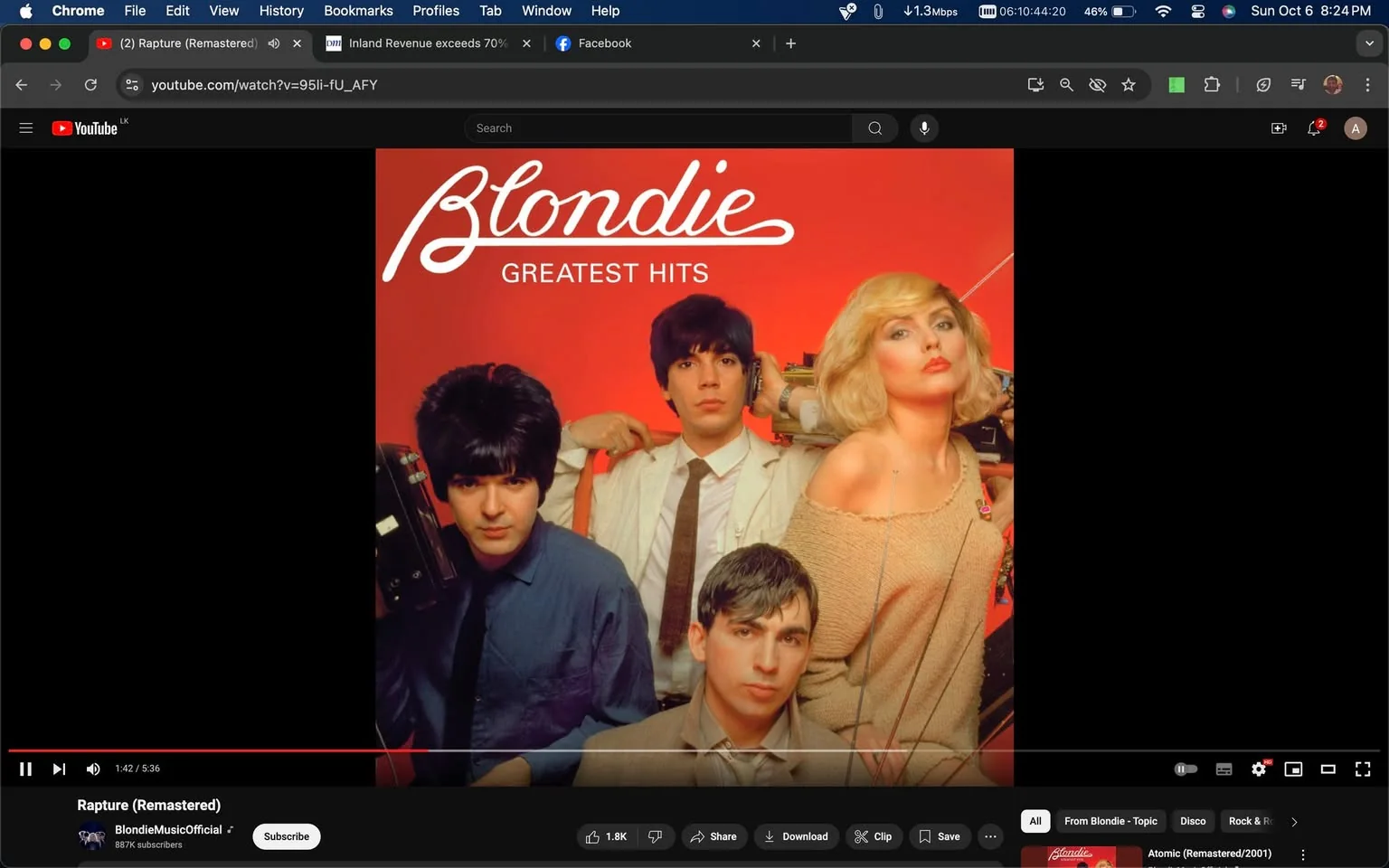This screenshot has width=1389, height=868.
Task: Open video settings gear
Action: 1259,769
